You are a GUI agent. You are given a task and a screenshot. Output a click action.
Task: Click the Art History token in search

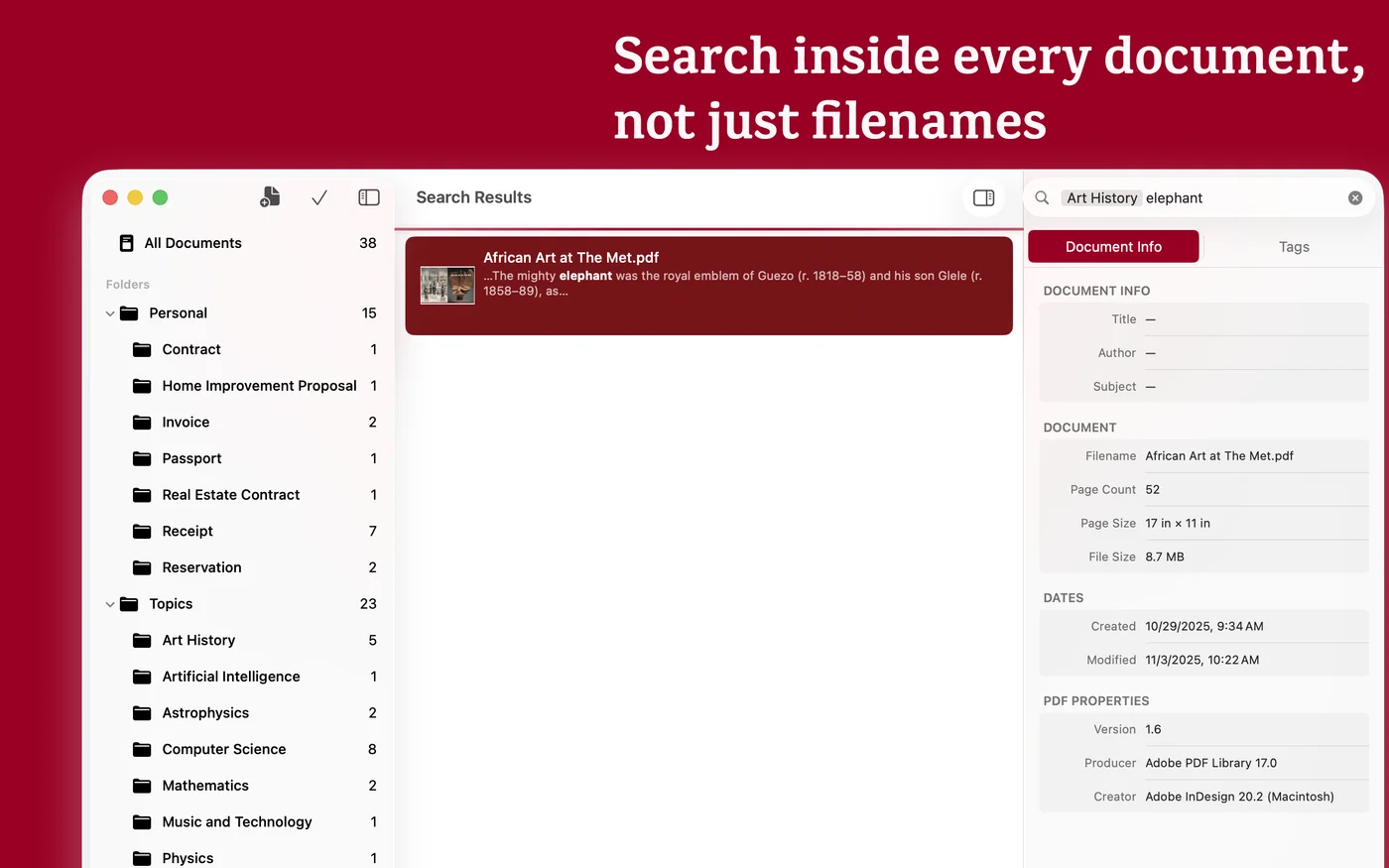pyautogui.click(x=1102, y=197)
